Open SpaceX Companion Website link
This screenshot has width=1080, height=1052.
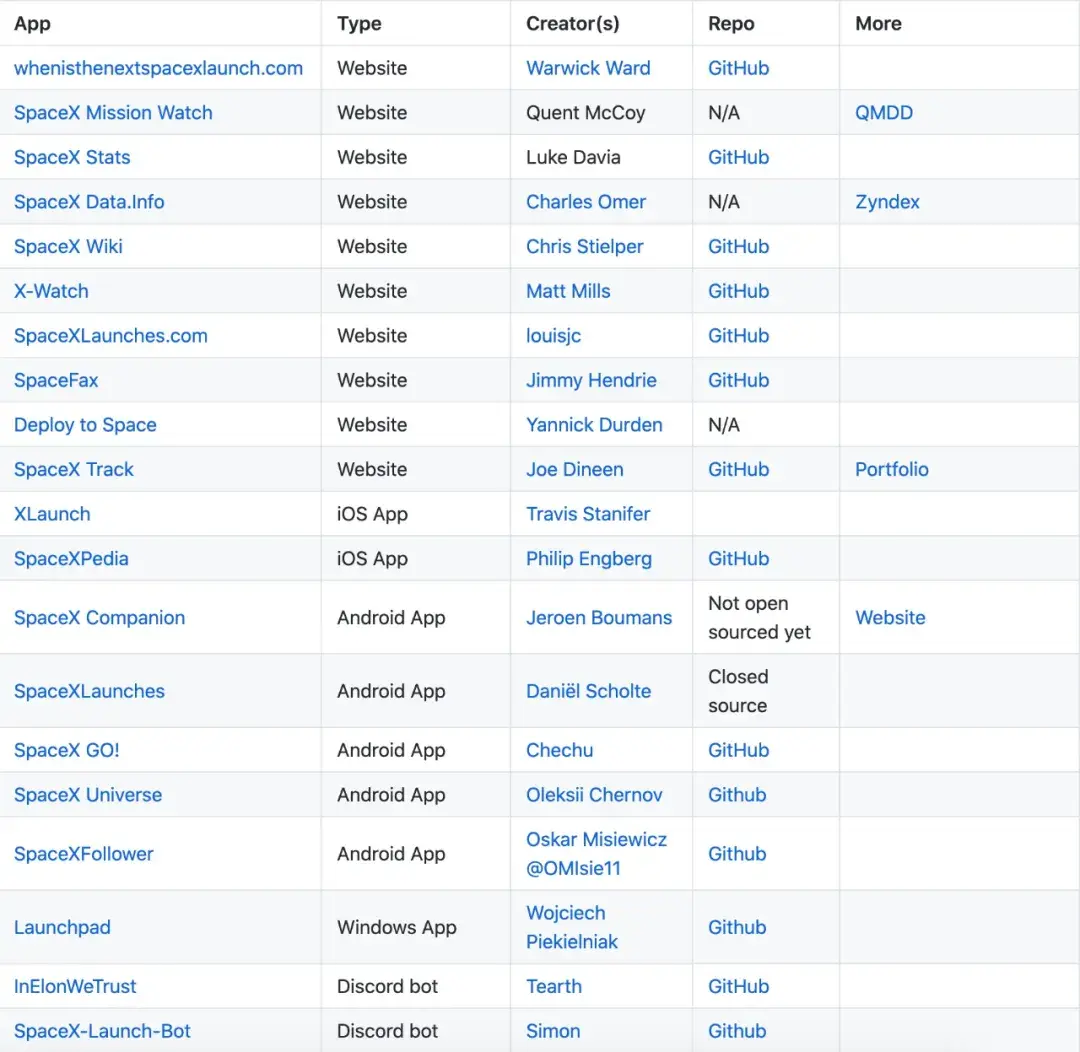point(890,617)
